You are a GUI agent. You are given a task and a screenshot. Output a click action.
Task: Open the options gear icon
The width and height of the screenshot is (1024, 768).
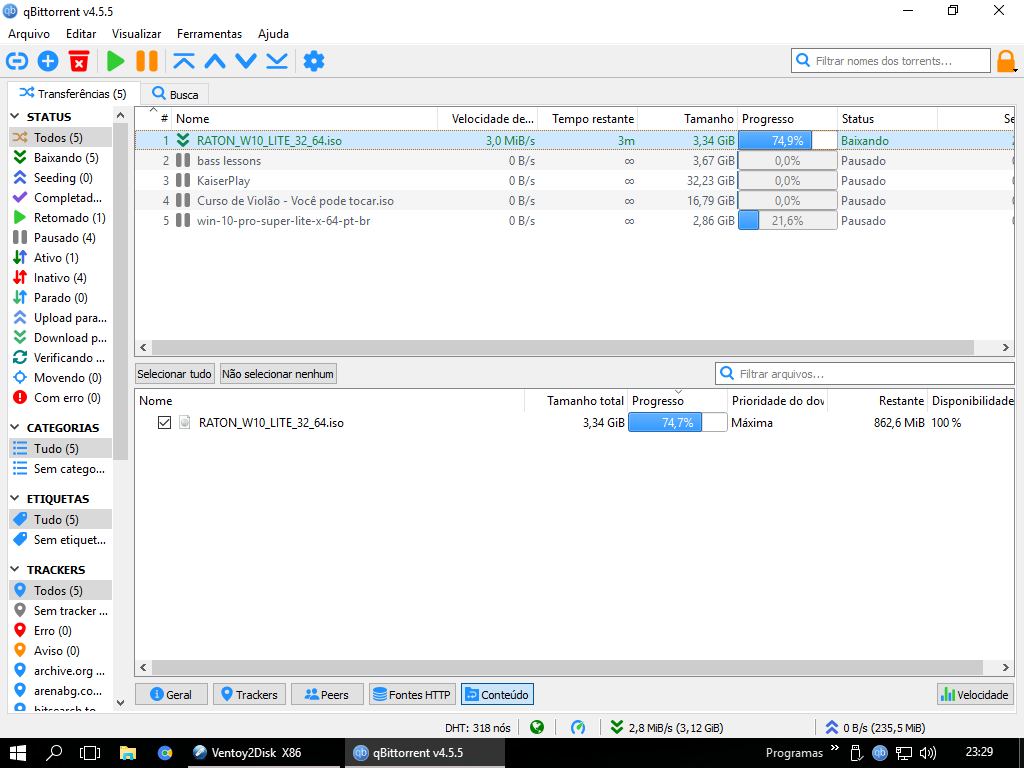(314, 61)
